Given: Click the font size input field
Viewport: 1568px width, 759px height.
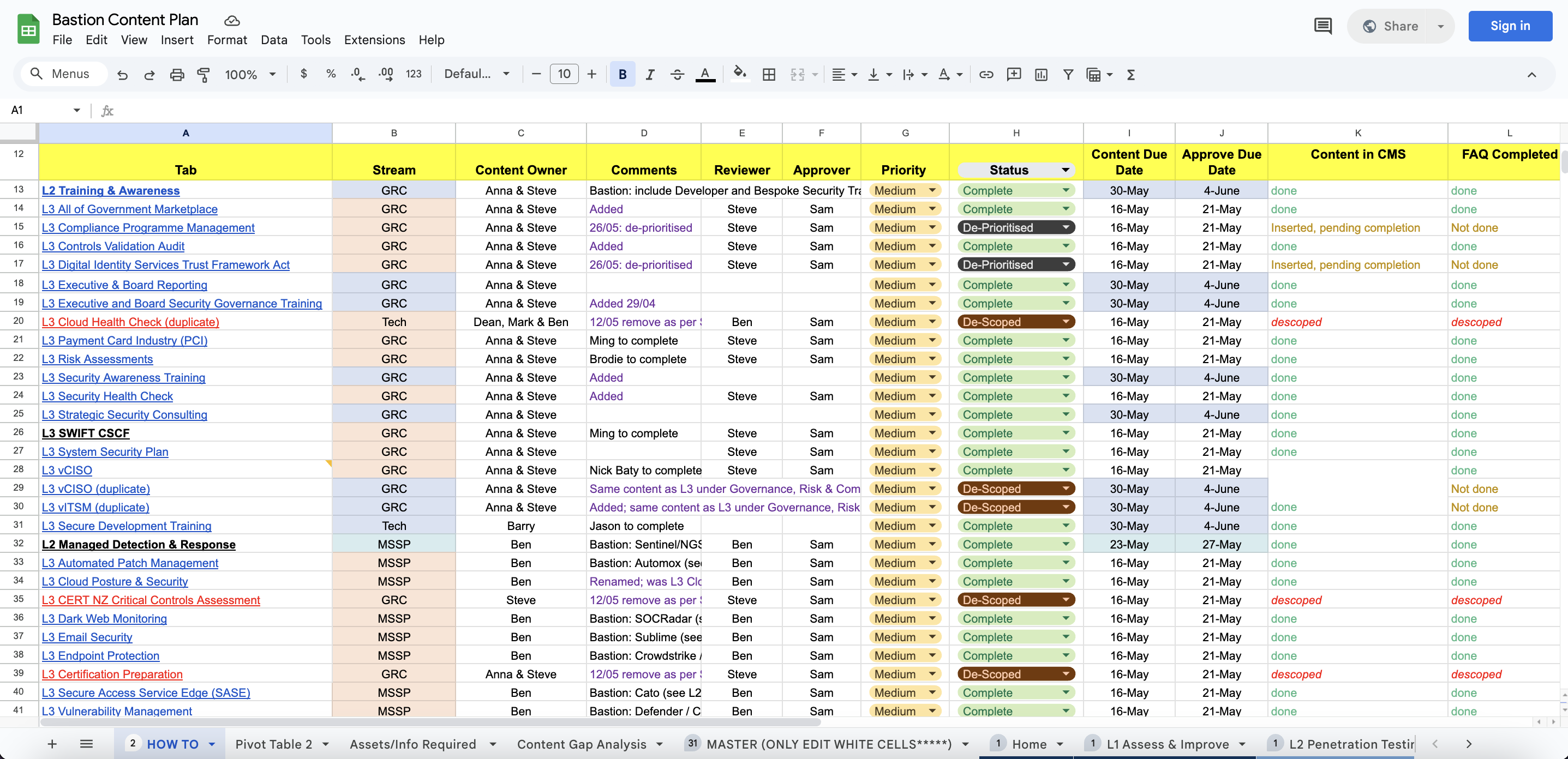Looking at the screenshot, I should (x=564, y=74).
